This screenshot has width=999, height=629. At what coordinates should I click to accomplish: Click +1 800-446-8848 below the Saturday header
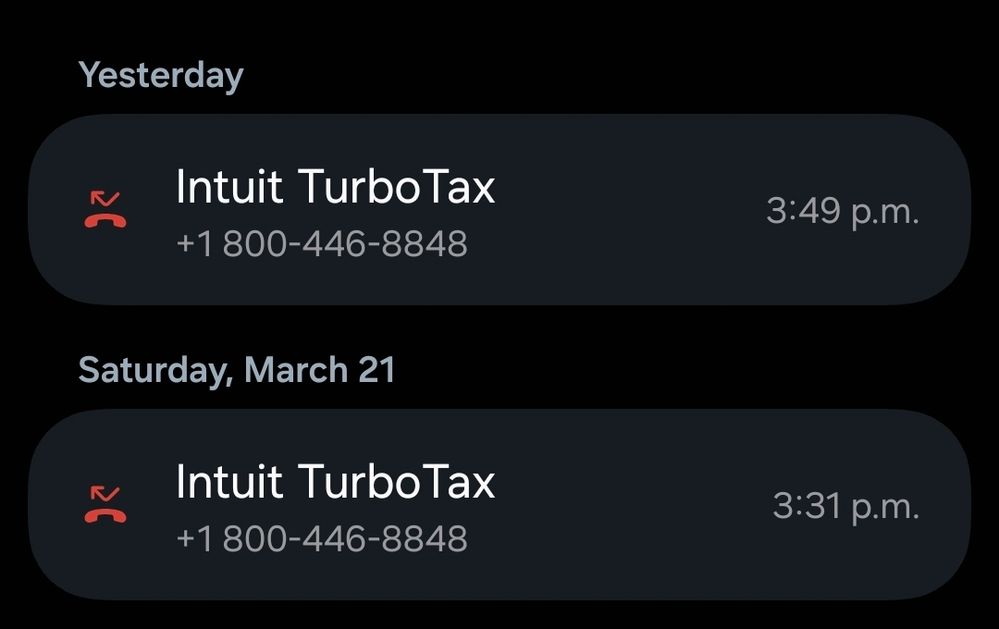tap(321, 539)
